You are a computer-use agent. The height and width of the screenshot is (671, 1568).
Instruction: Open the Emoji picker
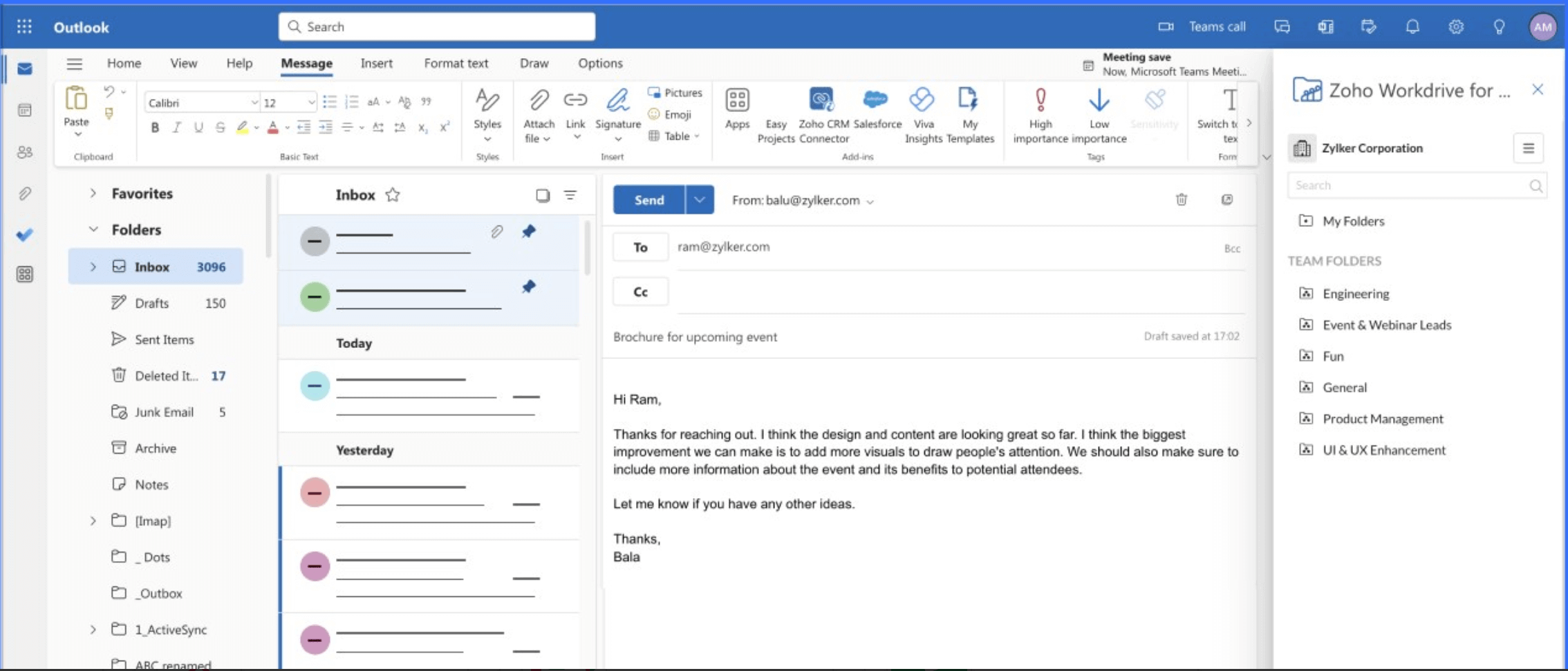pos(669,114)
